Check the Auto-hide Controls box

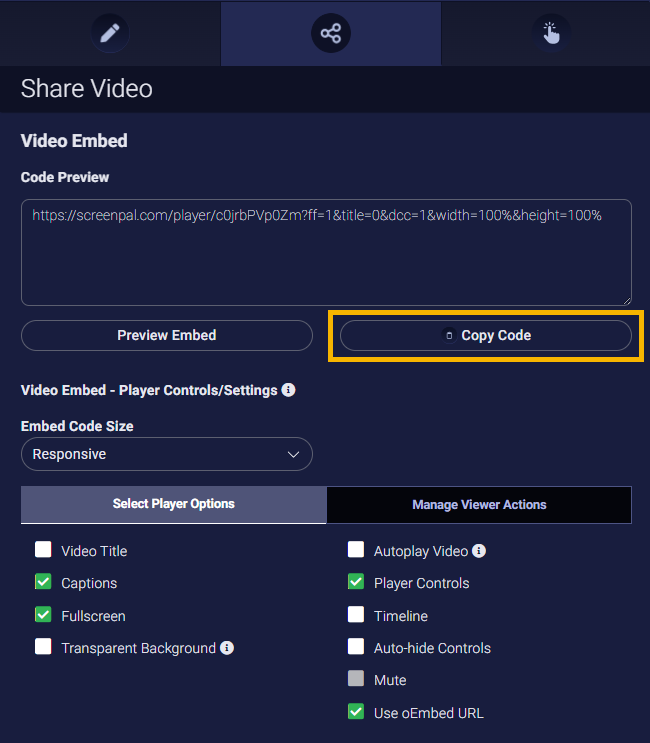coord(356,647)
